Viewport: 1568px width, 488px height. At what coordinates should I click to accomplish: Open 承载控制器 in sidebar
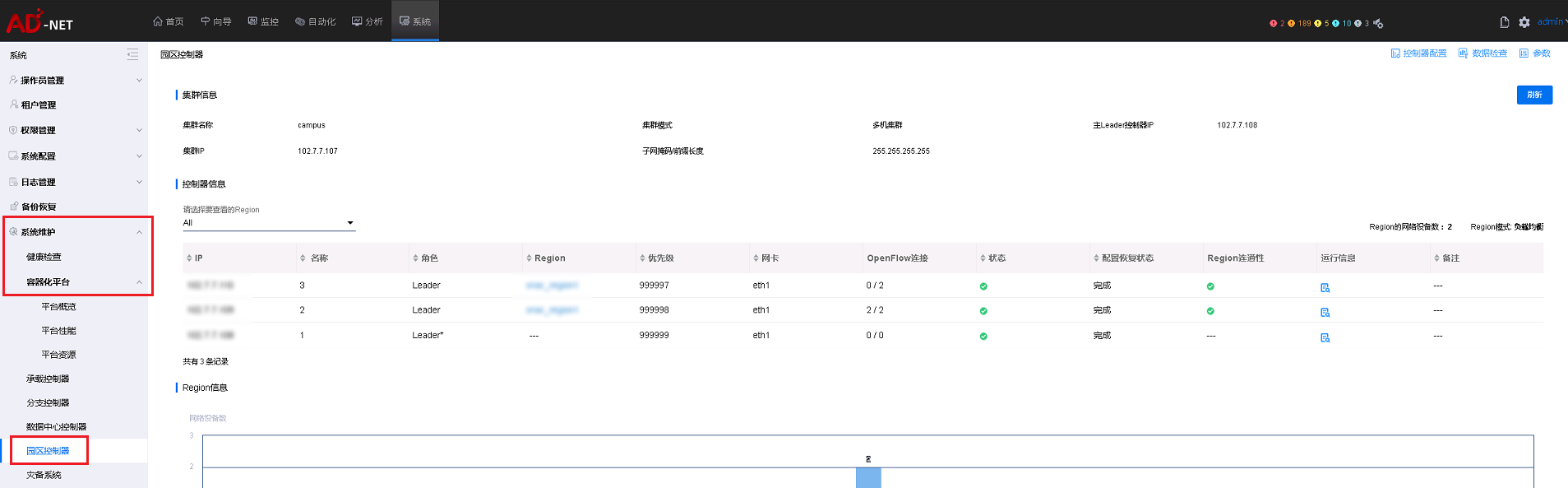48,379
